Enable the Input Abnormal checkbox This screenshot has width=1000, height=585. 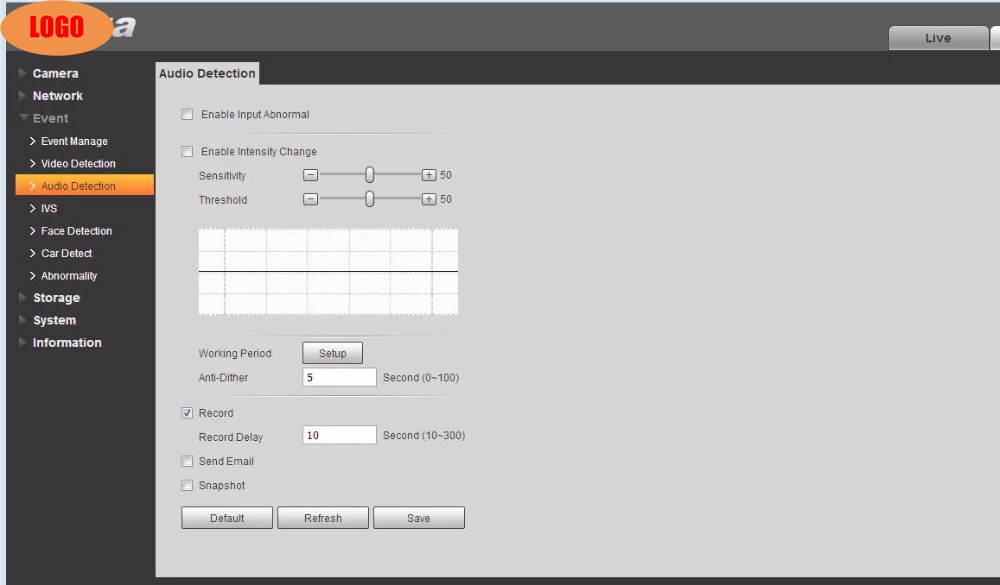187,114
